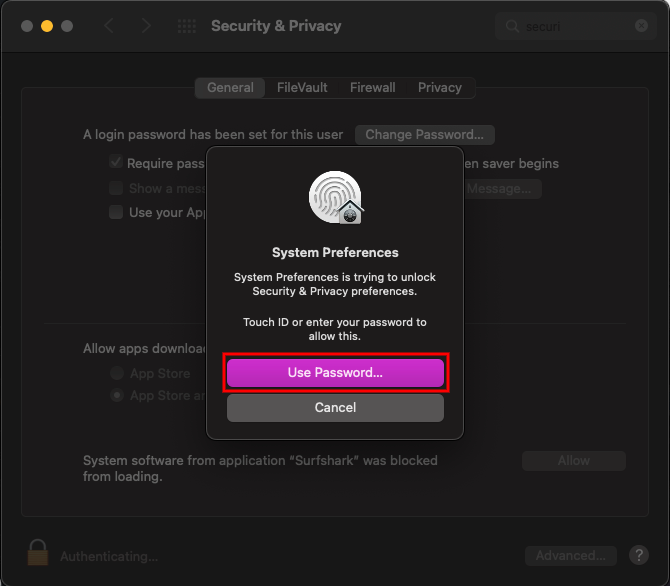This screenshot has height=586, width=670.
Task: Clear the search field with the x icon
Action: point(641,26)
